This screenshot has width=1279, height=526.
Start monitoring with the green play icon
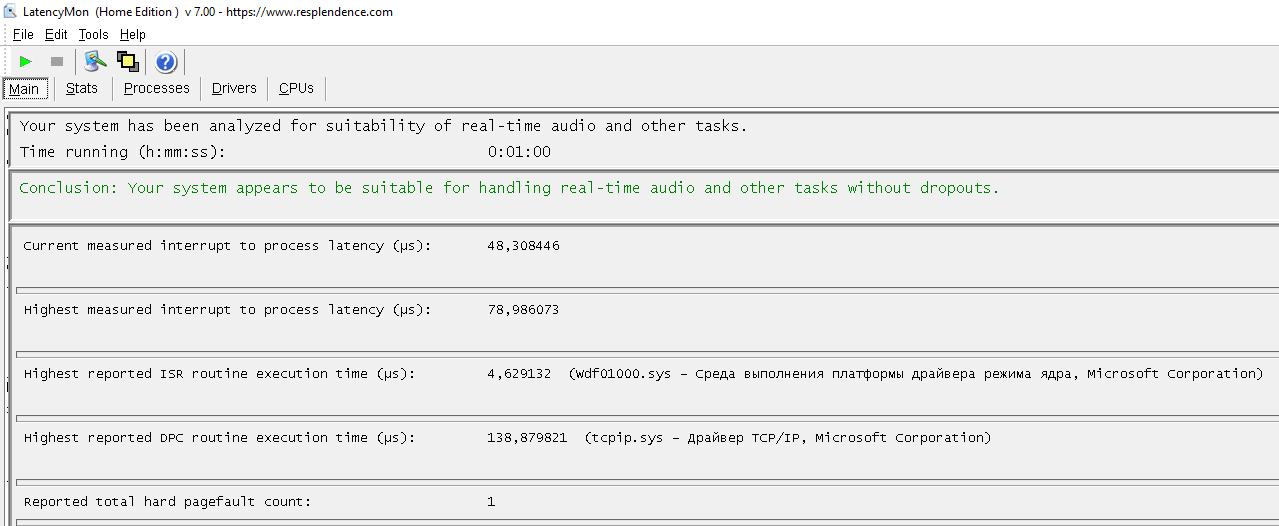pos(26,62)
